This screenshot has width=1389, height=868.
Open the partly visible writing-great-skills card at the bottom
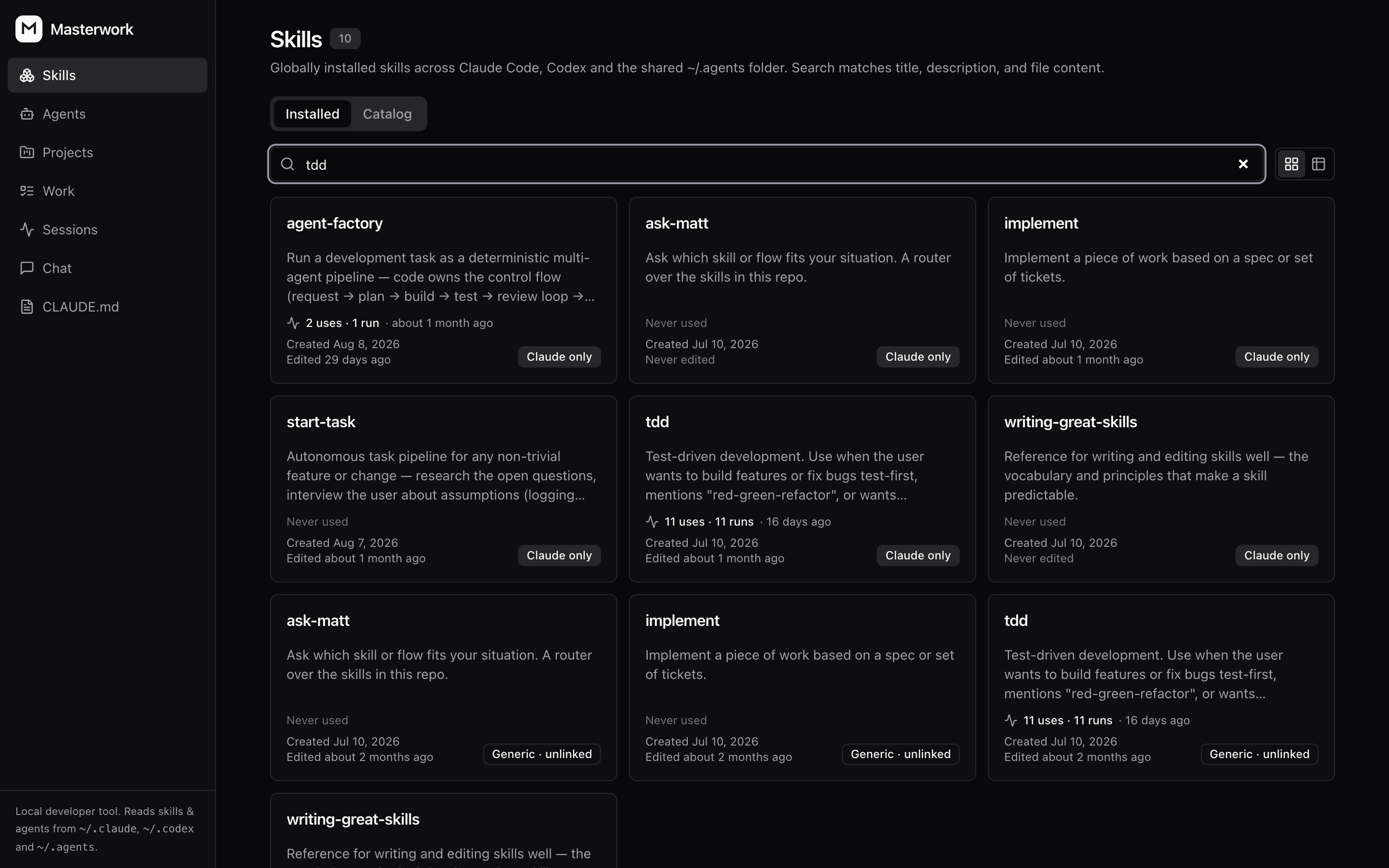pyautogui.click(x=444, y=831)
